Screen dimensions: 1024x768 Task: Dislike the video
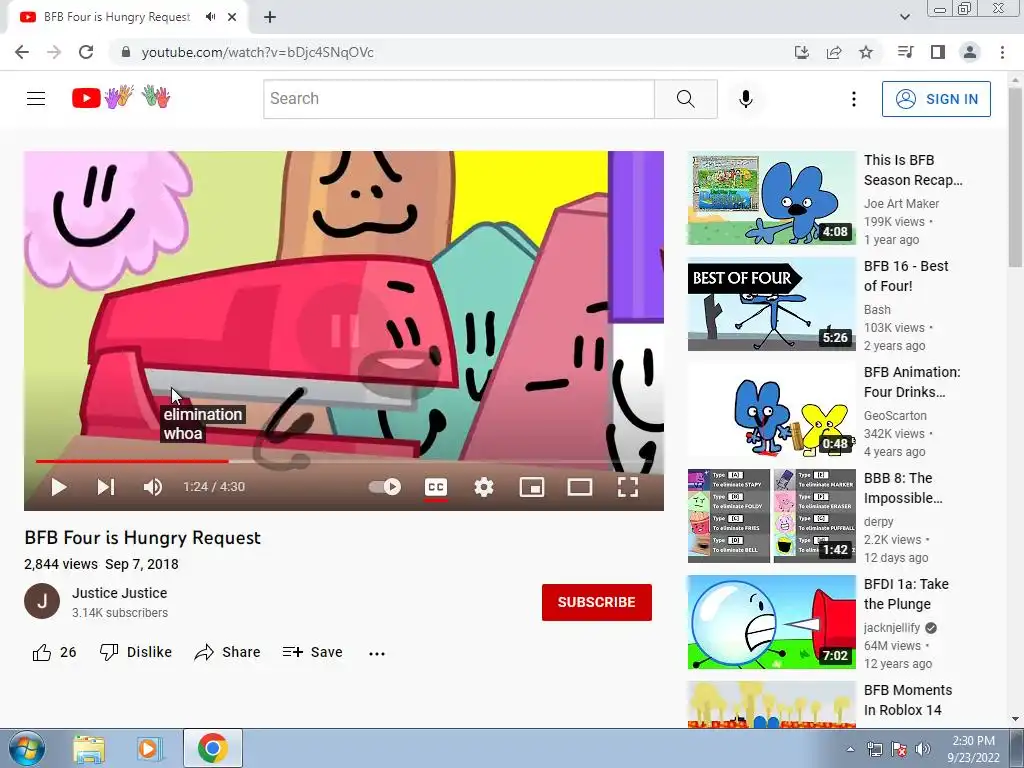(x=136, y=652)
